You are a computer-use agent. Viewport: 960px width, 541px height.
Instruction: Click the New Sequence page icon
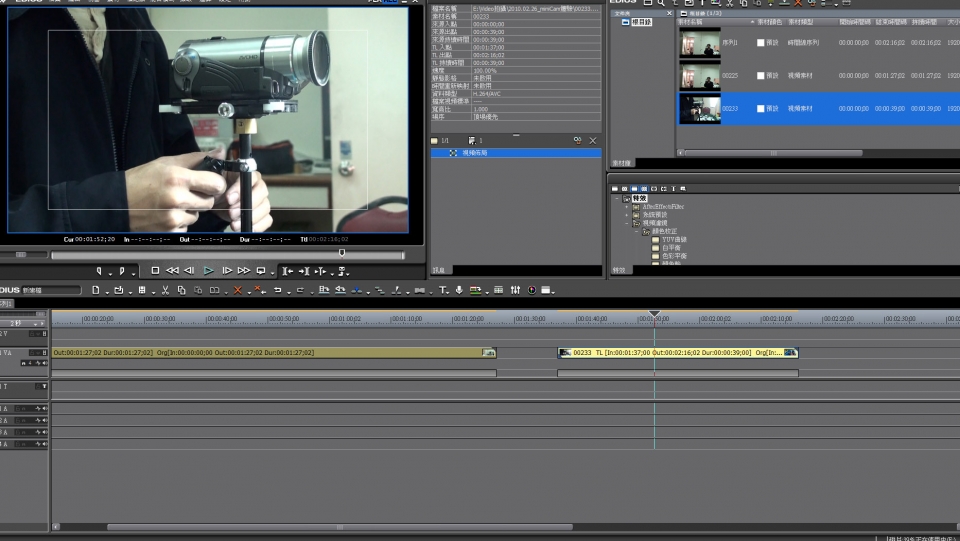(95, 290)
